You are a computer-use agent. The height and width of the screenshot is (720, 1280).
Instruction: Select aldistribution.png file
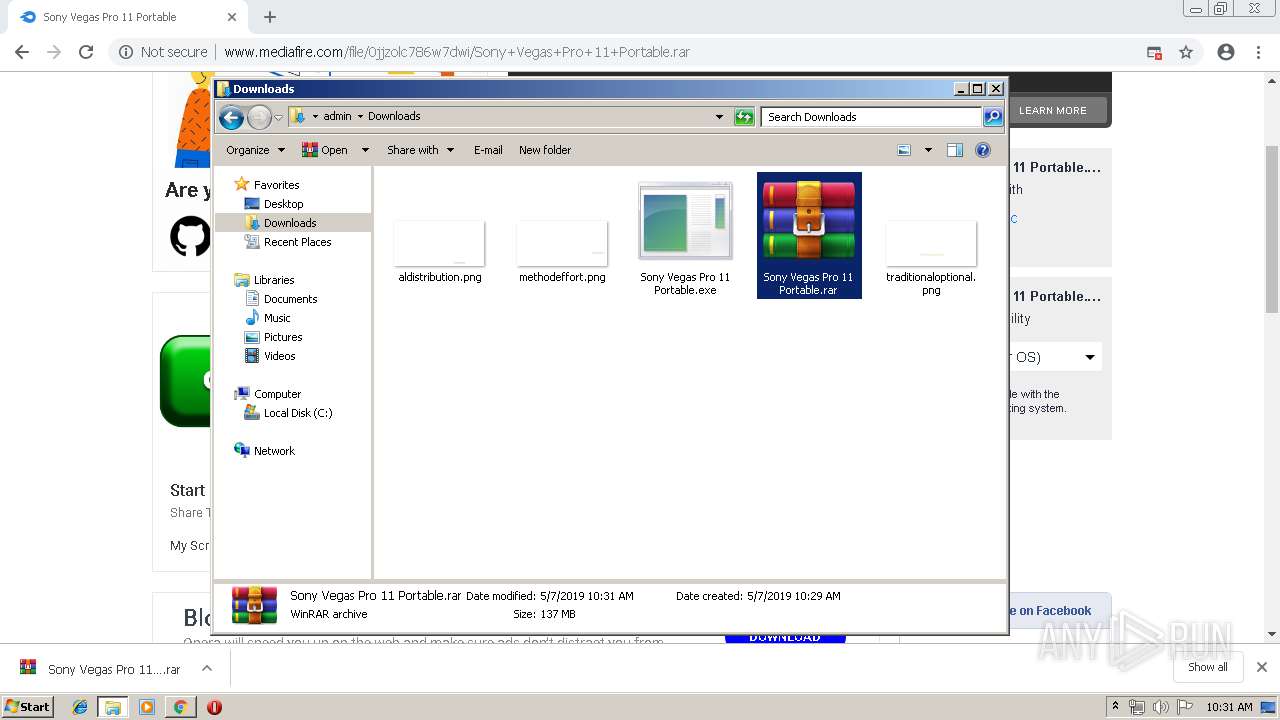[x=440, y=250]
